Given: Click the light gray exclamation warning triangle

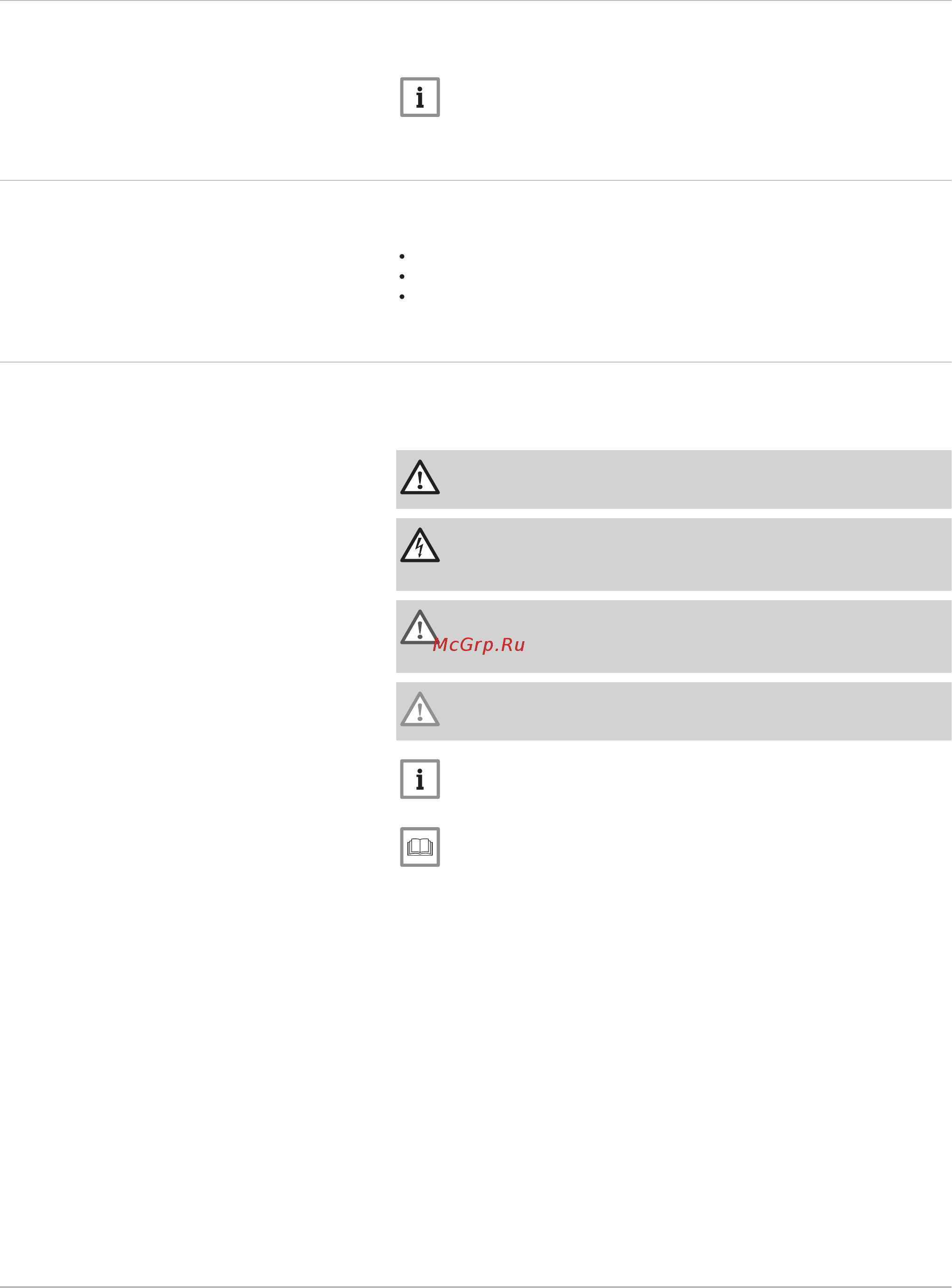Looking at the screenshot, I should pos(420,709).
